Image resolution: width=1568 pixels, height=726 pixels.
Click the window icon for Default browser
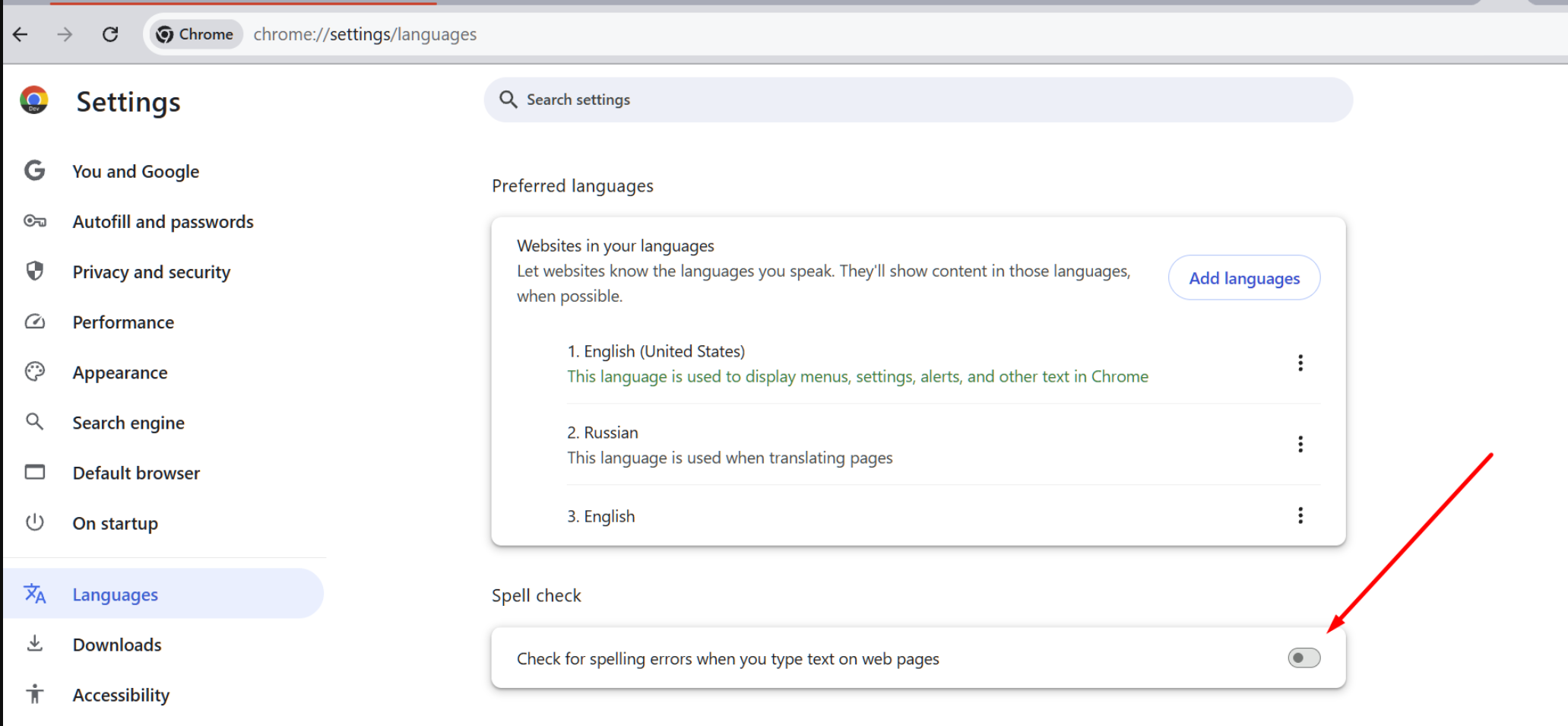coord(34,472)
